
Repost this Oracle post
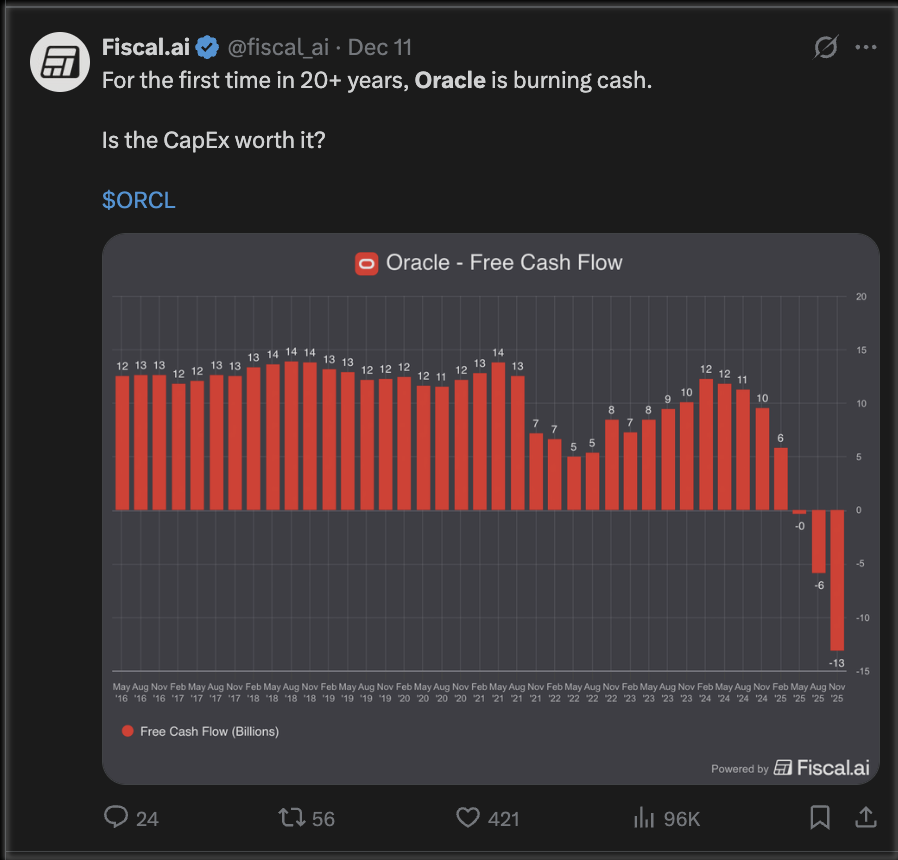[x=290, y=818]
